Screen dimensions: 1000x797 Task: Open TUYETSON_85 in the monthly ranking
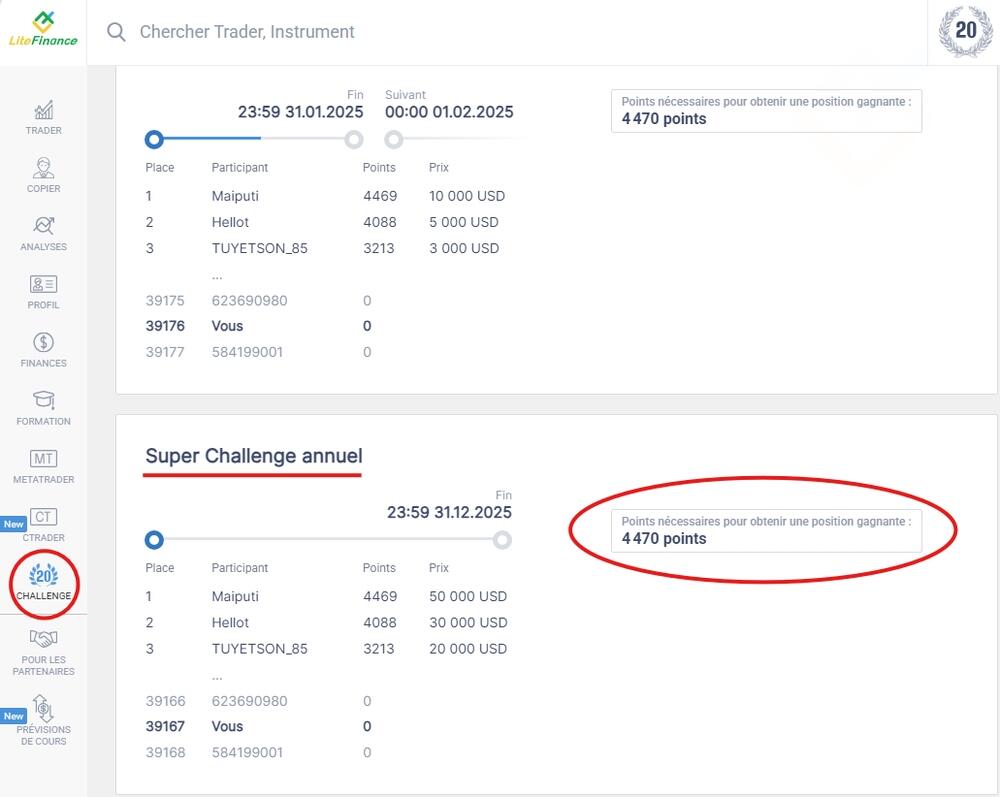(x=260, y=249)
